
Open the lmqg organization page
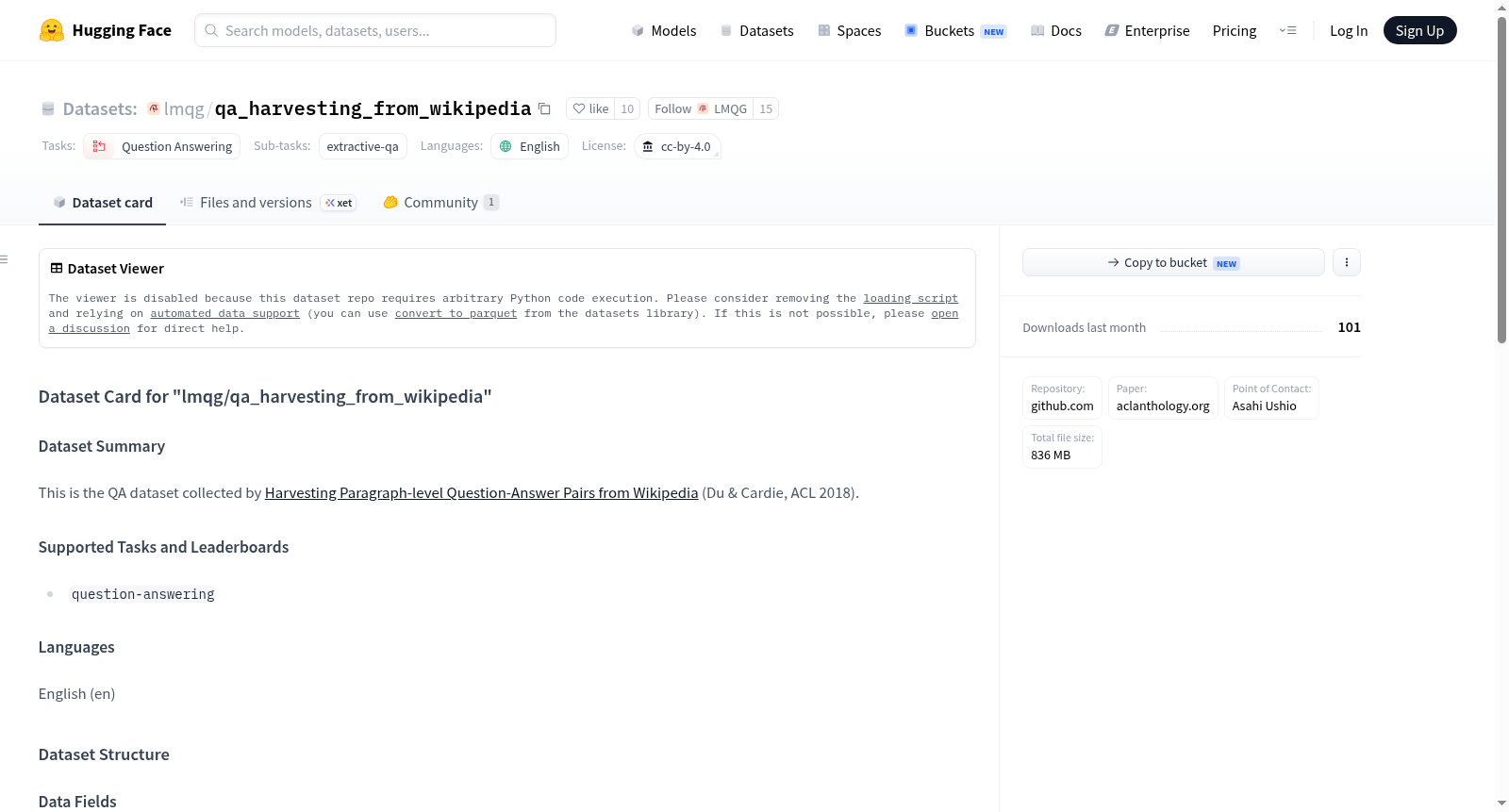[x=184, y=108]
